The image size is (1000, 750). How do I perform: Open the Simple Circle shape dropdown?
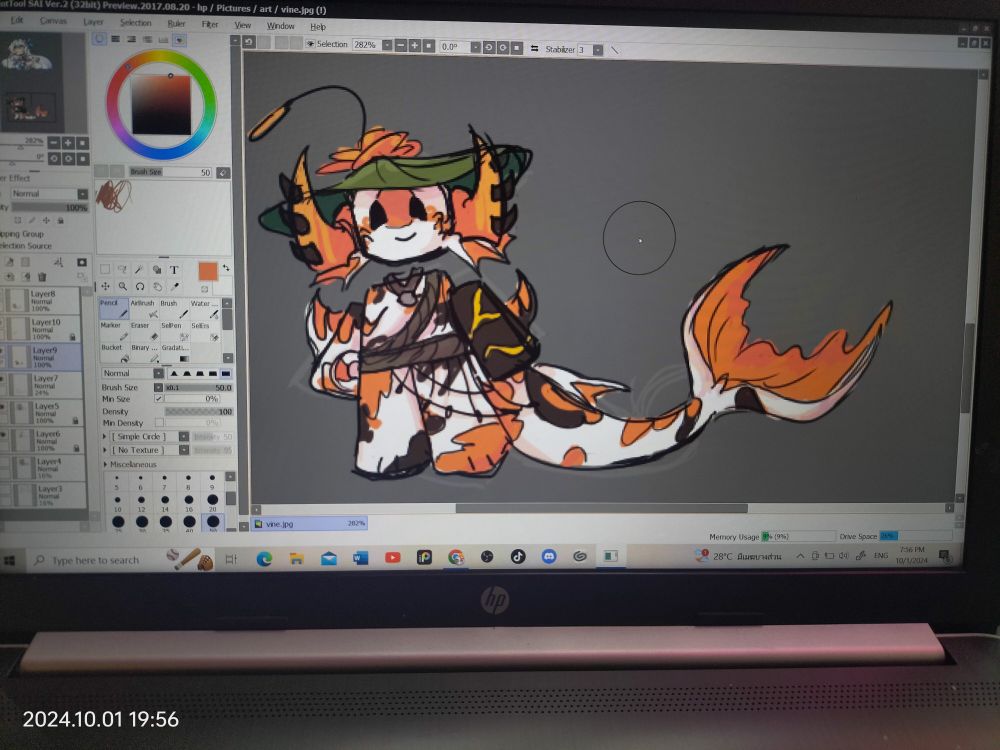coord(184,437)
